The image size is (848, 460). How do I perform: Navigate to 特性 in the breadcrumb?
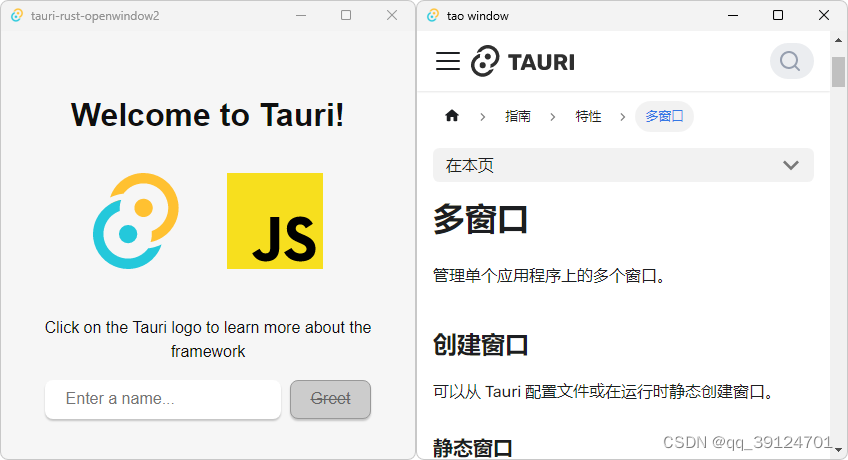click(x=588, y=116)
